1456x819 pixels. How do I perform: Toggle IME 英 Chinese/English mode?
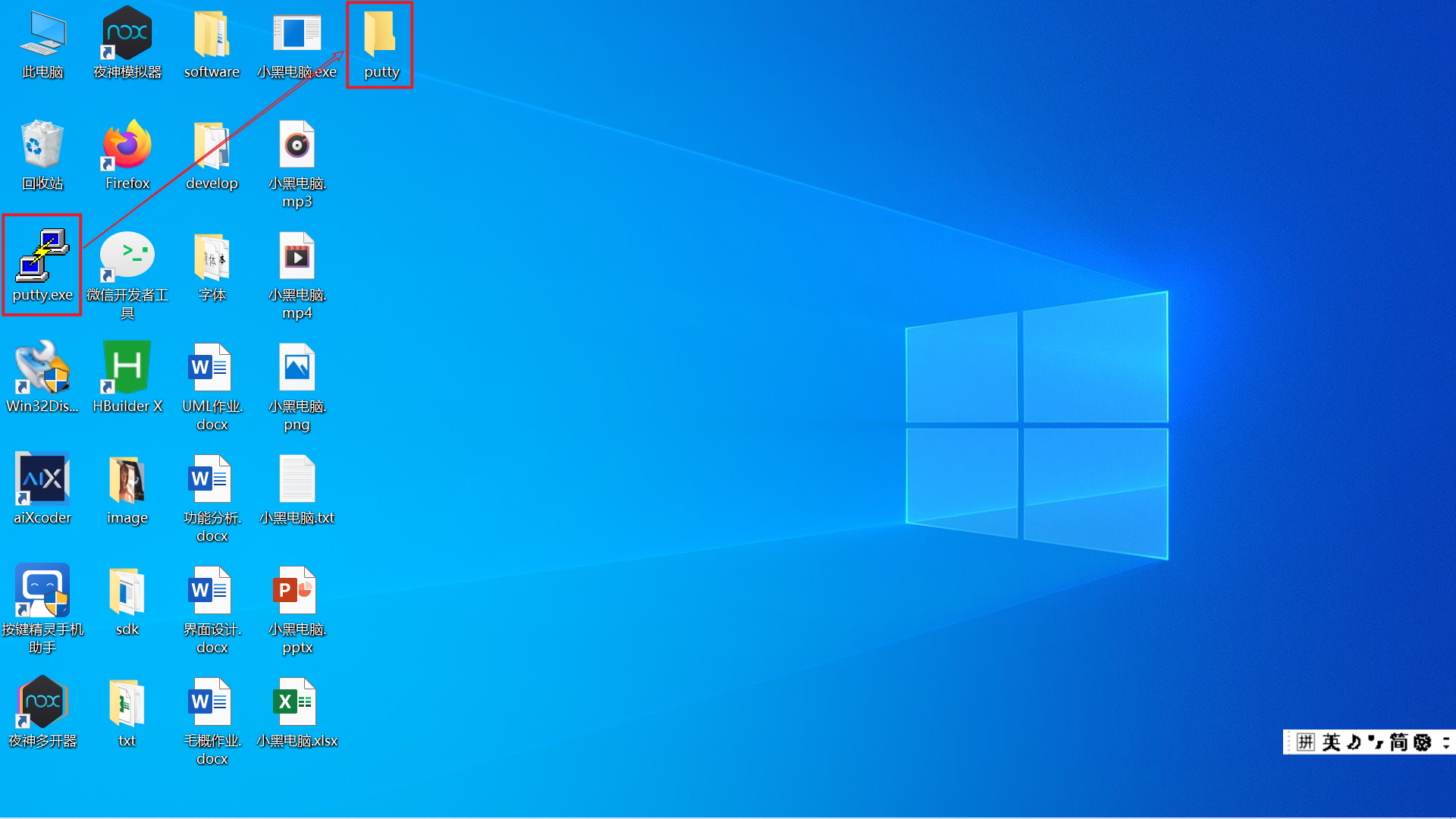pyautogui.click(x=1331, y=742)
